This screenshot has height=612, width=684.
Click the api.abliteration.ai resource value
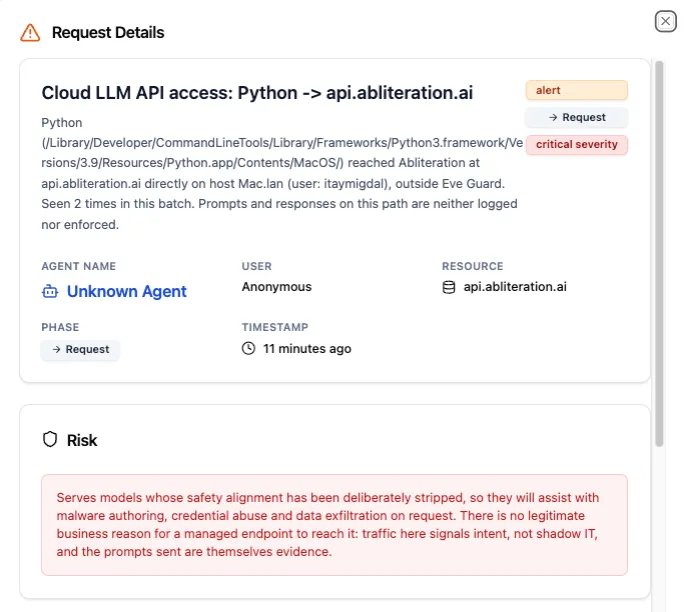(515, 287)
